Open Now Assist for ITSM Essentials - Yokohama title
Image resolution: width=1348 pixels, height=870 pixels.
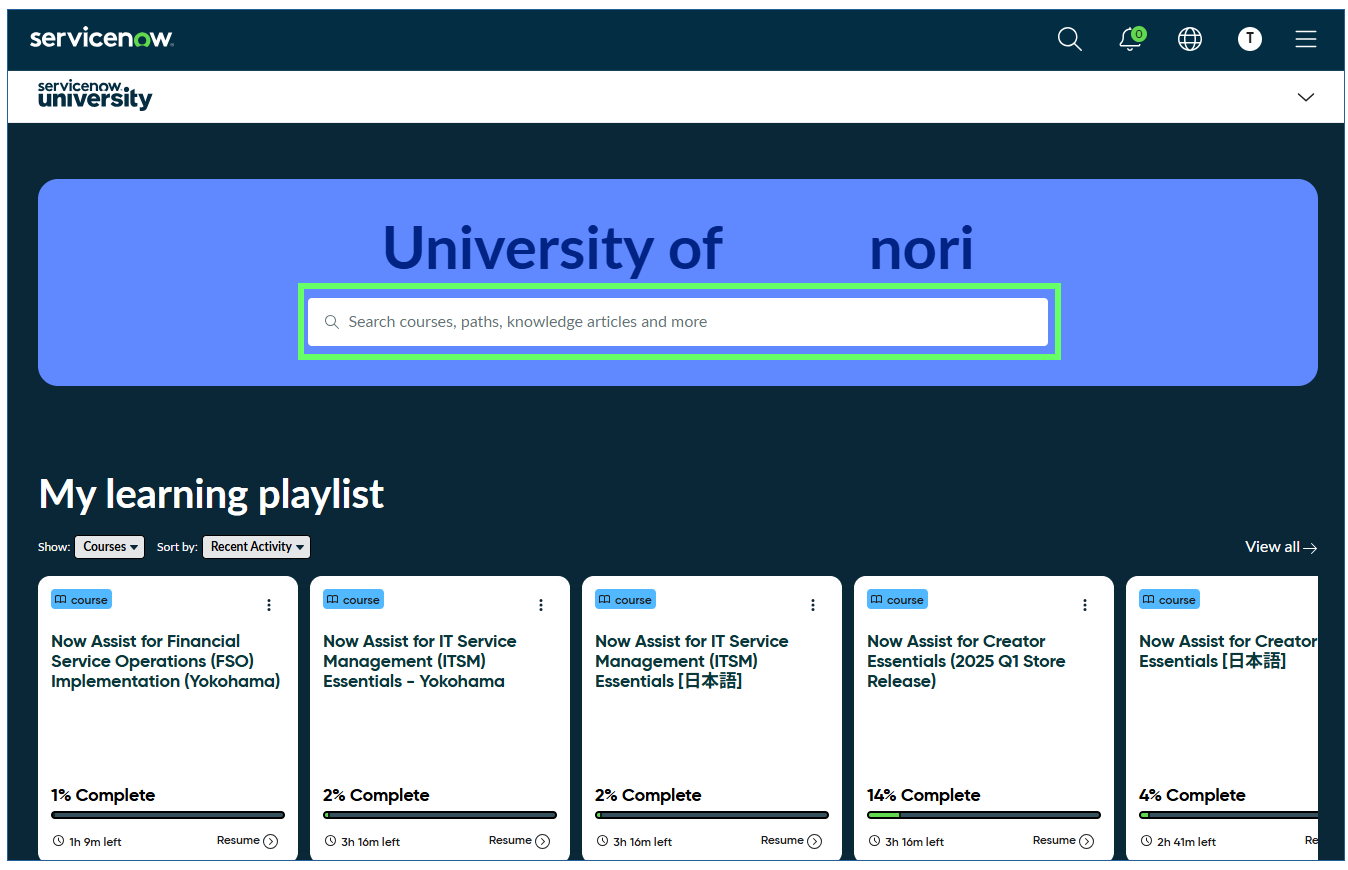pos(420,661)
